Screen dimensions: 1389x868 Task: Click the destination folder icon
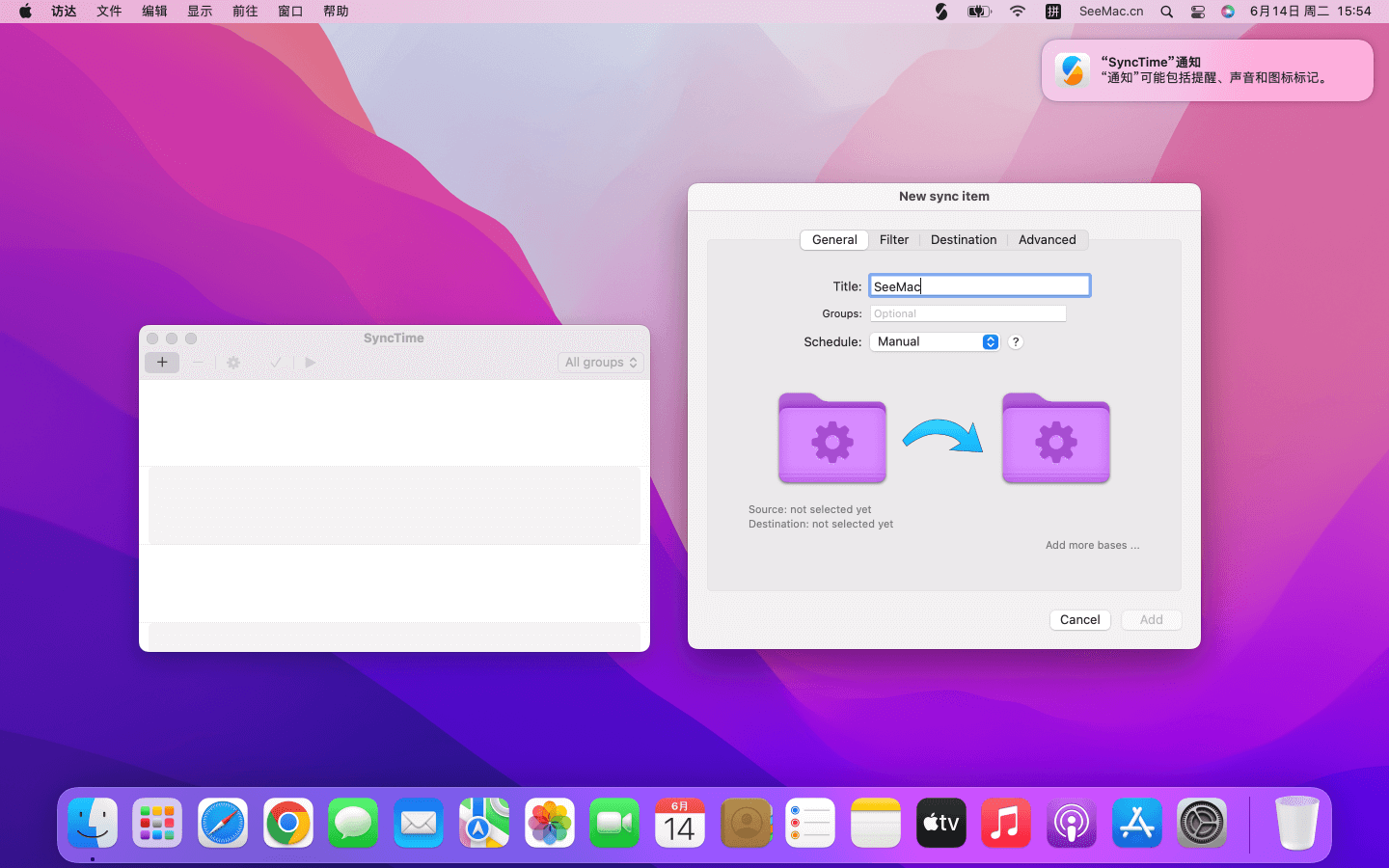[x=1055, y=439]
